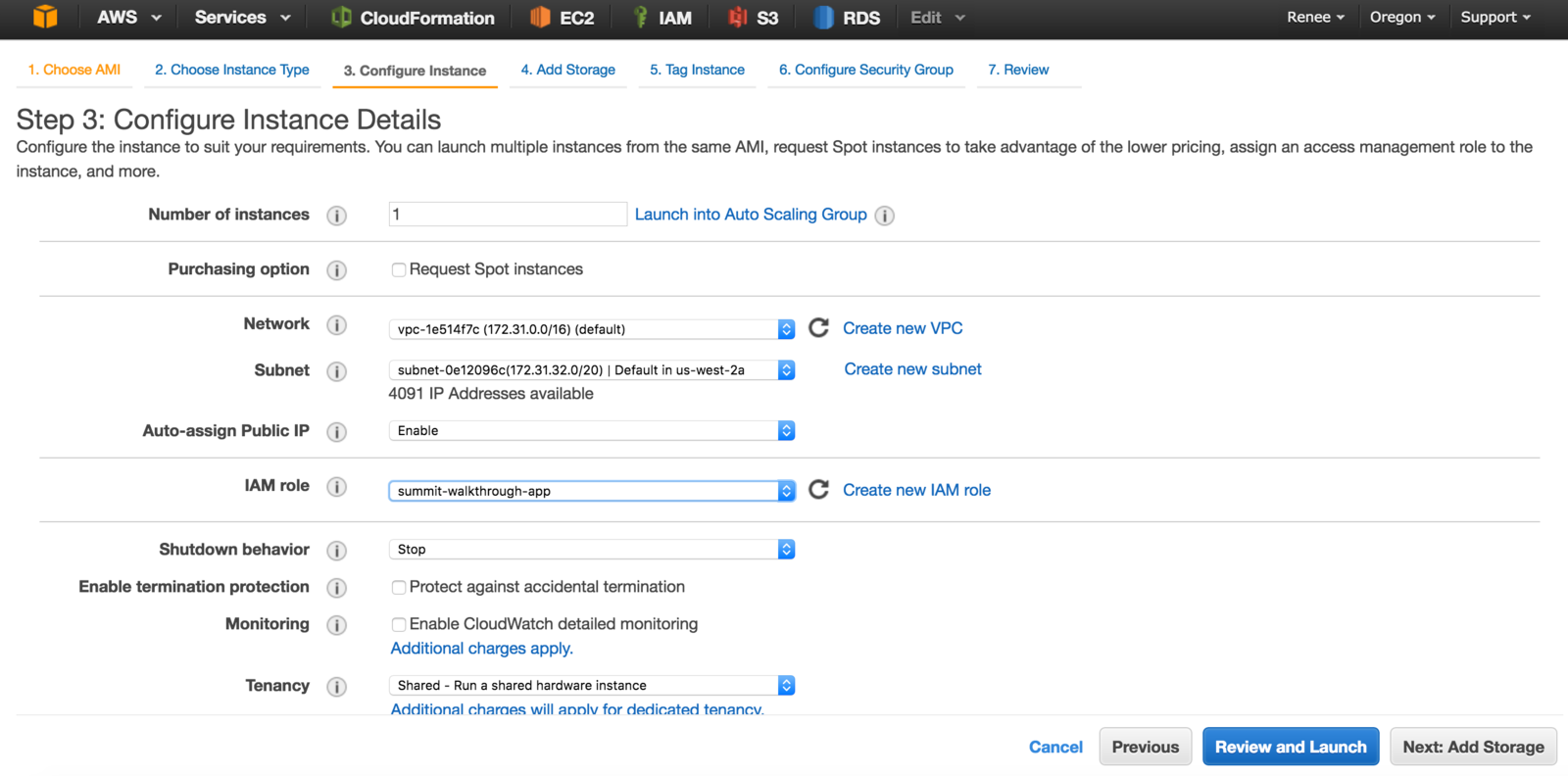This screenshot has height=776, width=1568.
Task: Click Next: Add Storage button
Action: pyautogui.click(x=1473, y=747)
